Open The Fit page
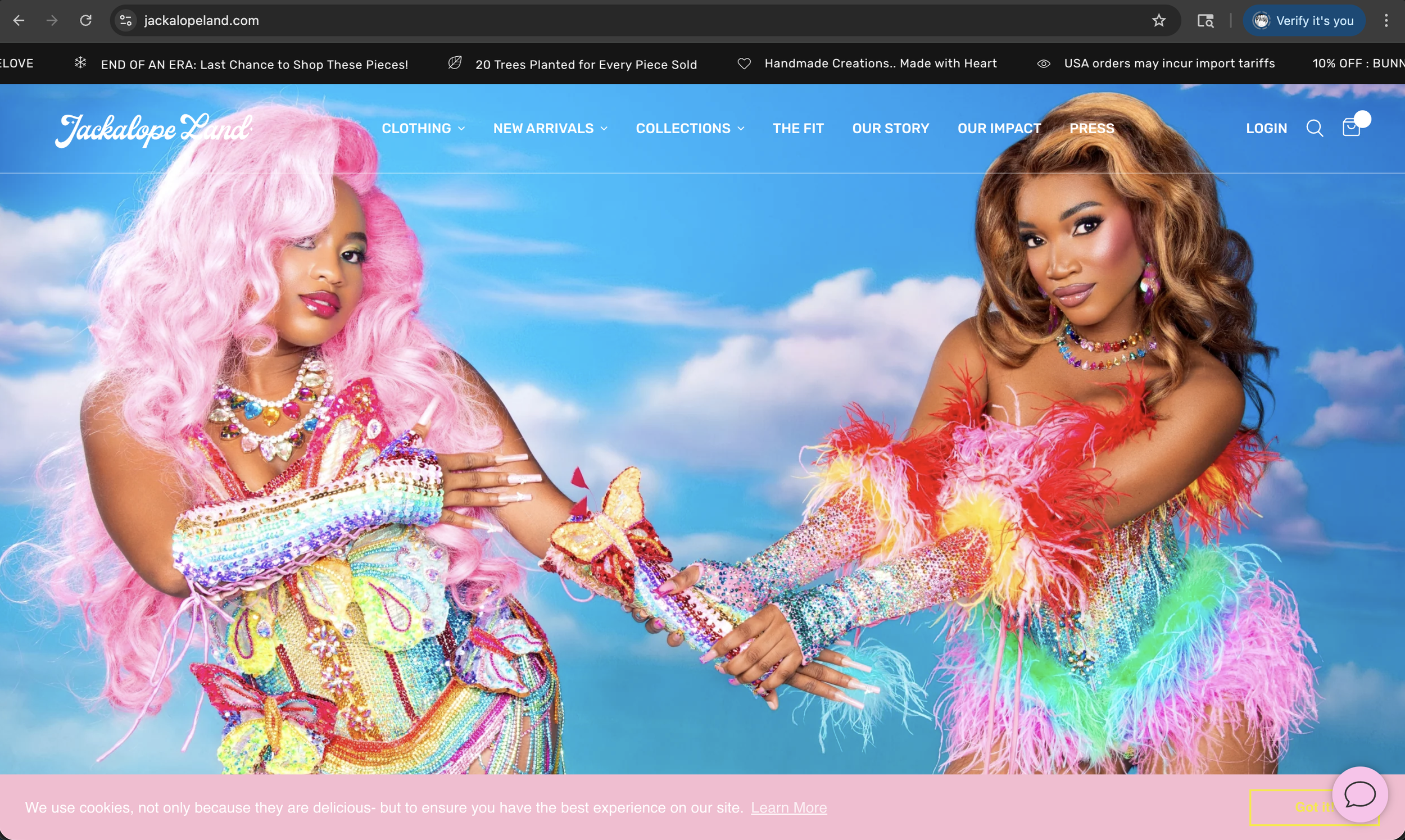 coord(797,129)
